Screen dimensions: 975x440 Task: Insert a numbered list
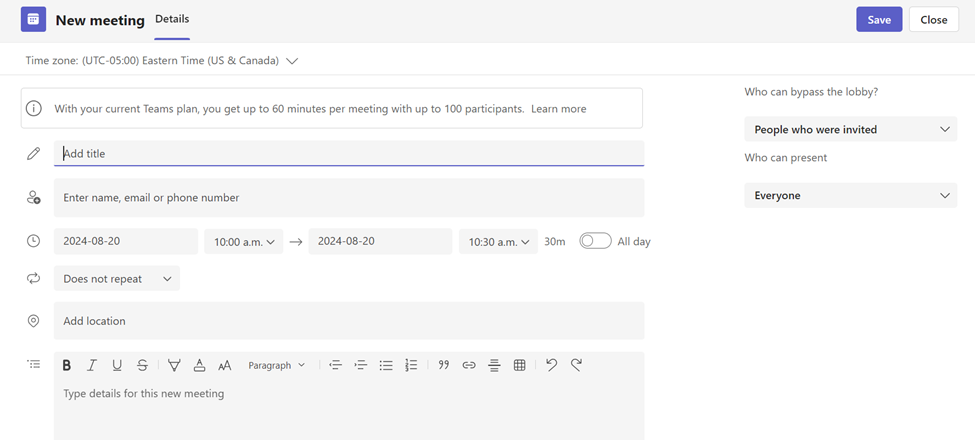coord(411,366)
